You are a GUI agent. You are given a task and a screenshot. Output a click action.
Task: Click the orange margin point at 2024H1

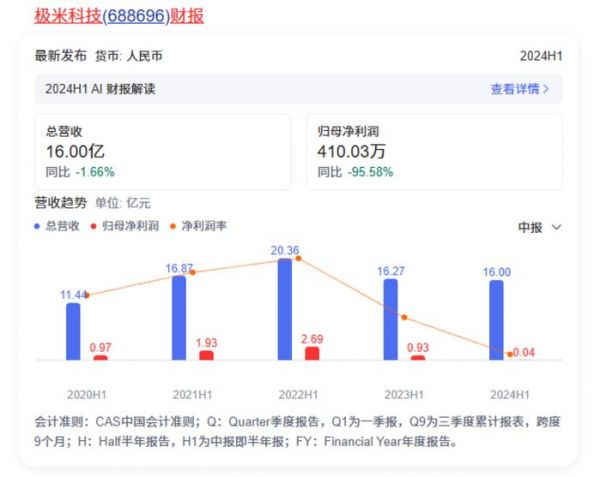coord(510,353)
